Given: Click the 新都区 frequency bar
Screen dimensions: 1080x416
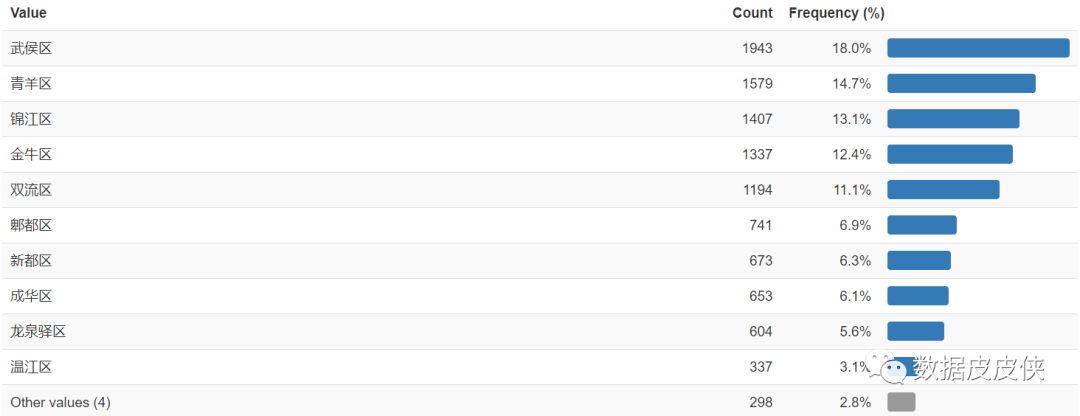Looking at the screenshot, I should pyautogui.click(x=919, y=260).
